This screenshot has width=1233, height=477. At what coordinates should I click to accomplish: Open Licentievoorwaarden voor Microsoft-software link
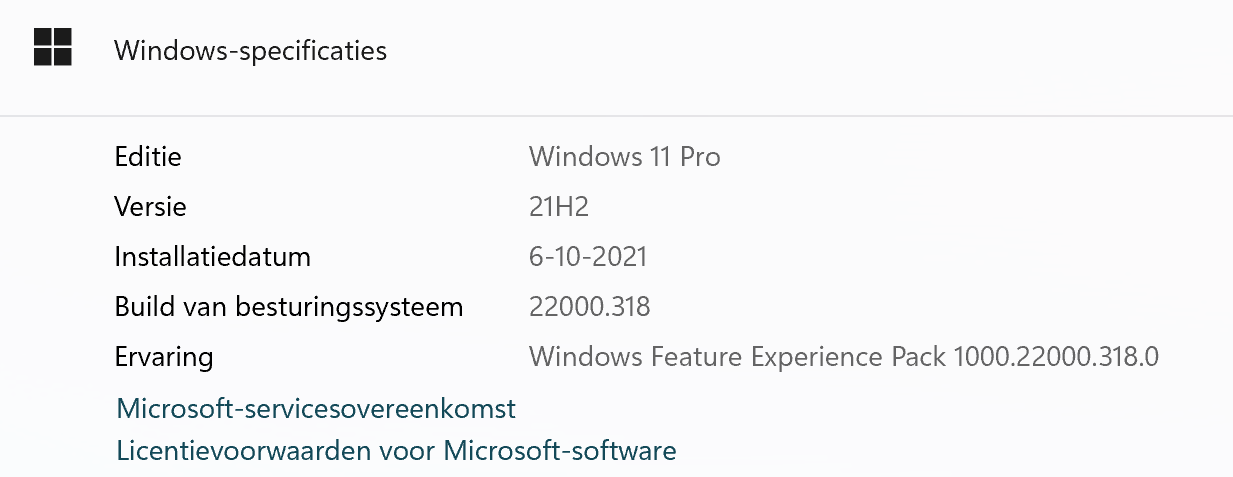396,450
